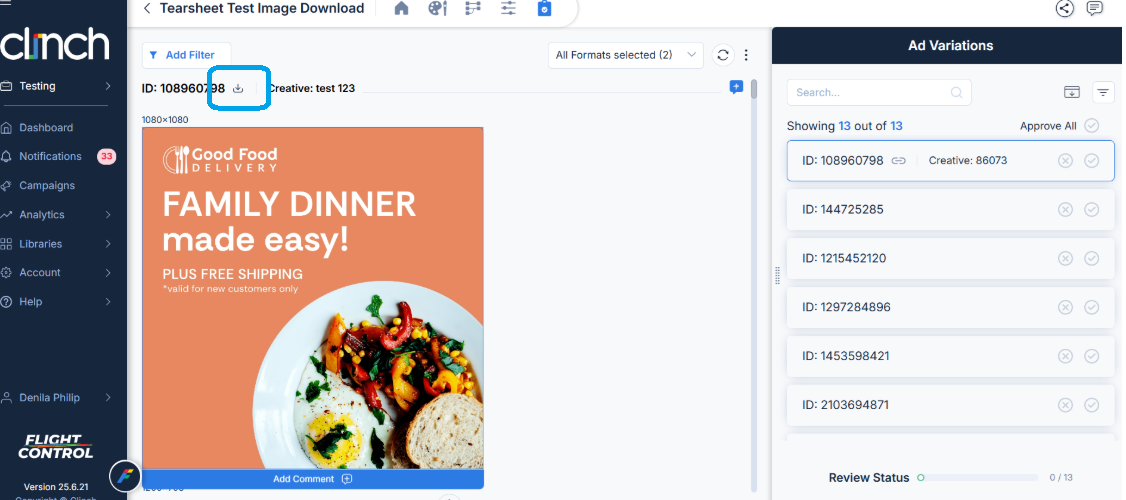Click Add Filter button
Image resolution: width=1126 pixels, height=500 pixels.
click(187, 55)
